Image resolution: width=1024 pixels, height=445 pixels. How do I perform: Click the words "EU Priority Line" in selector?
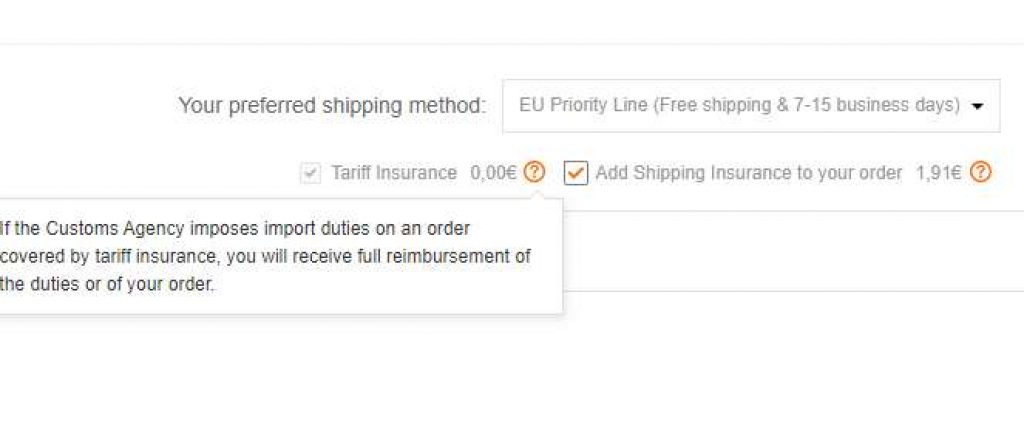coord(583,106)
